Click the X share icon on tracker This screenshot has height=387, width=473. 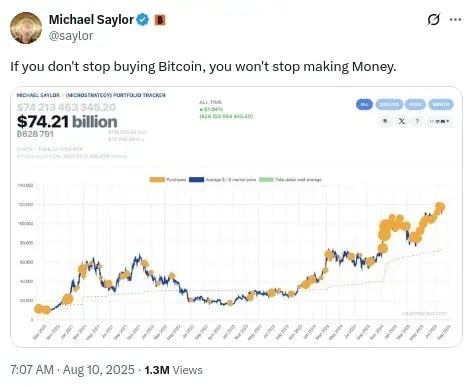click(x=402, y=121)
